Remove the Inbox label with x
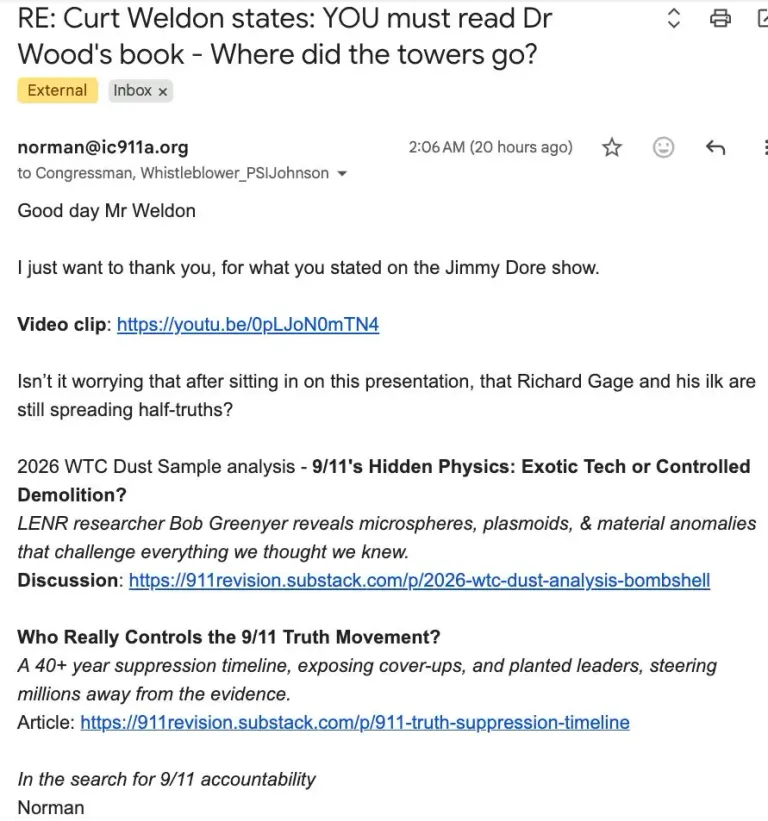The image size is (768, 821). pos(163,92)
